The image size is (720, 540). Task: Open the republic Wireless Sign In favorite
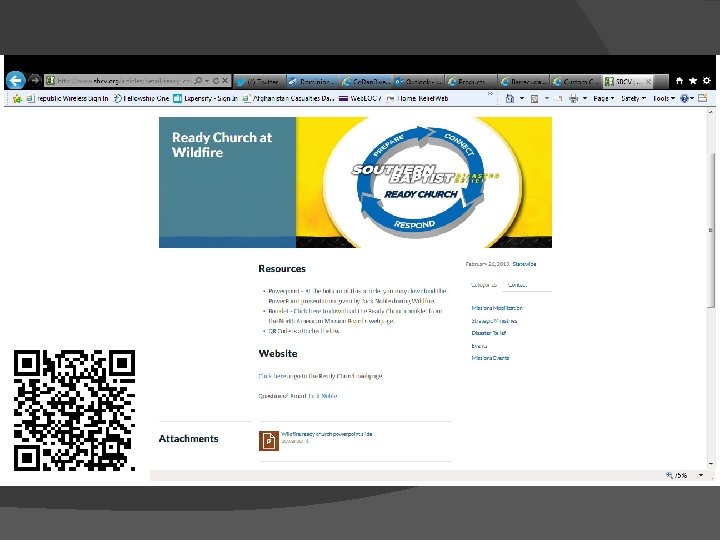point(68,98)
